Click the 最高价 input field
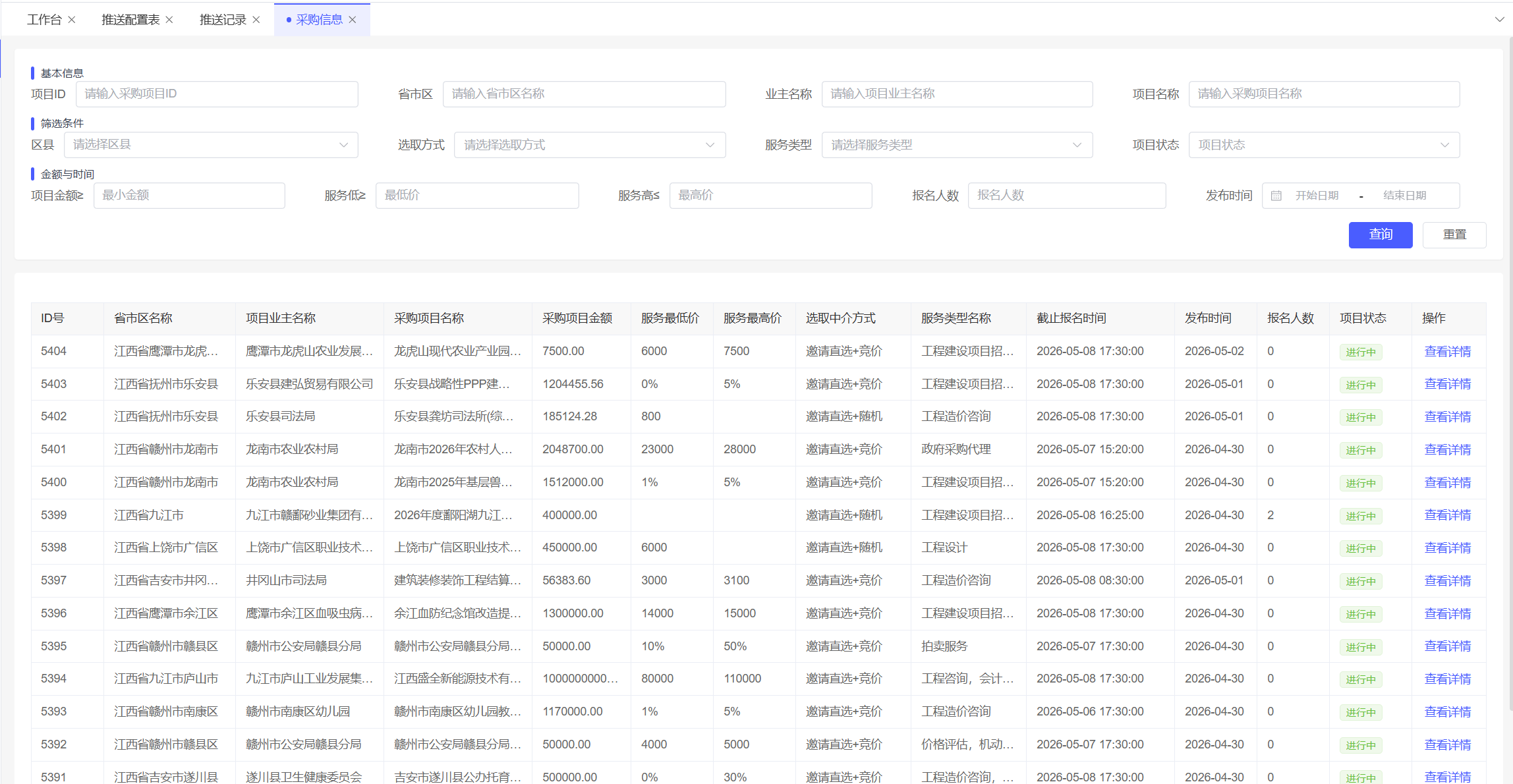1513x784 pixels. tap(770, 196)
